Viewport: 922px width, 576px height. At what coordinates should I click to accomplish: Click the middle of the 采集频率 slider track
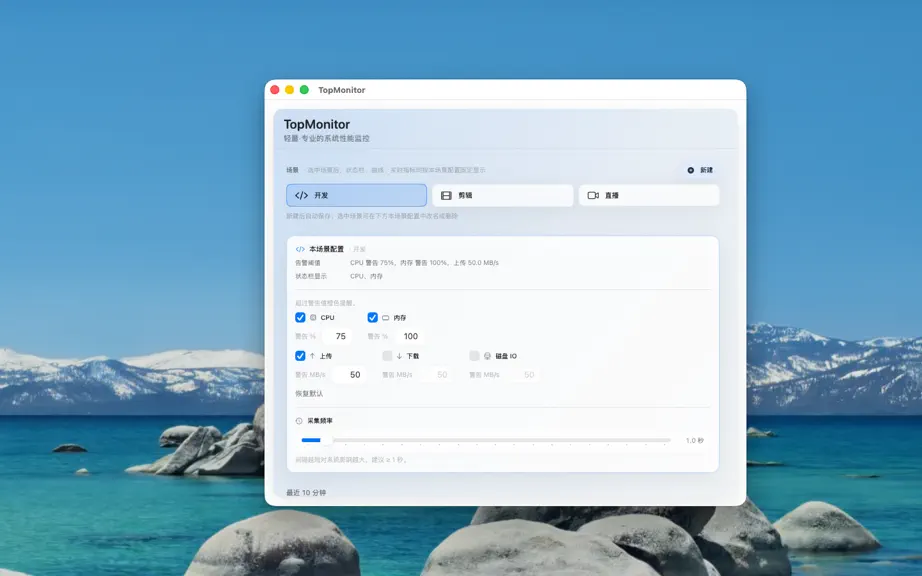[486, 440]
